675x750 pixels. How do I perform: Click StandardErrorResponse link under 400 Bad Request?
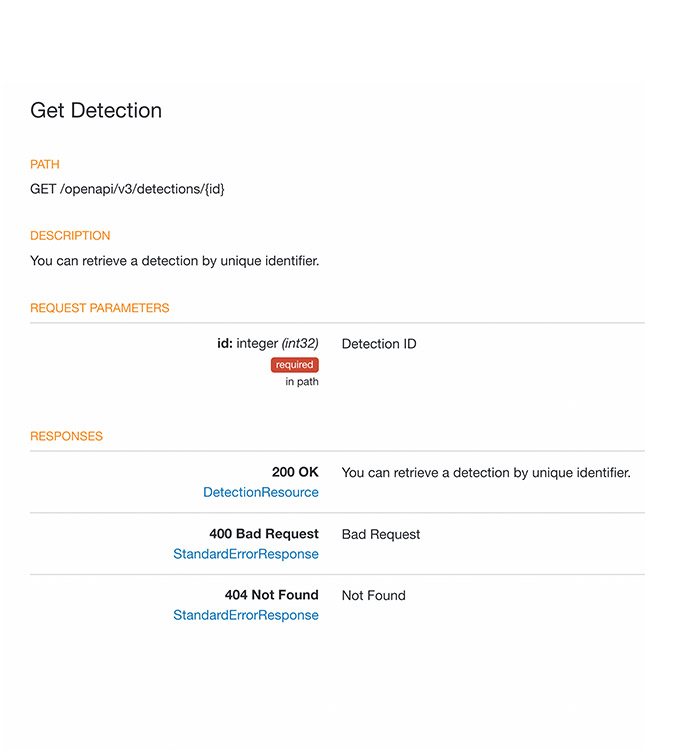tap(246, 554)
